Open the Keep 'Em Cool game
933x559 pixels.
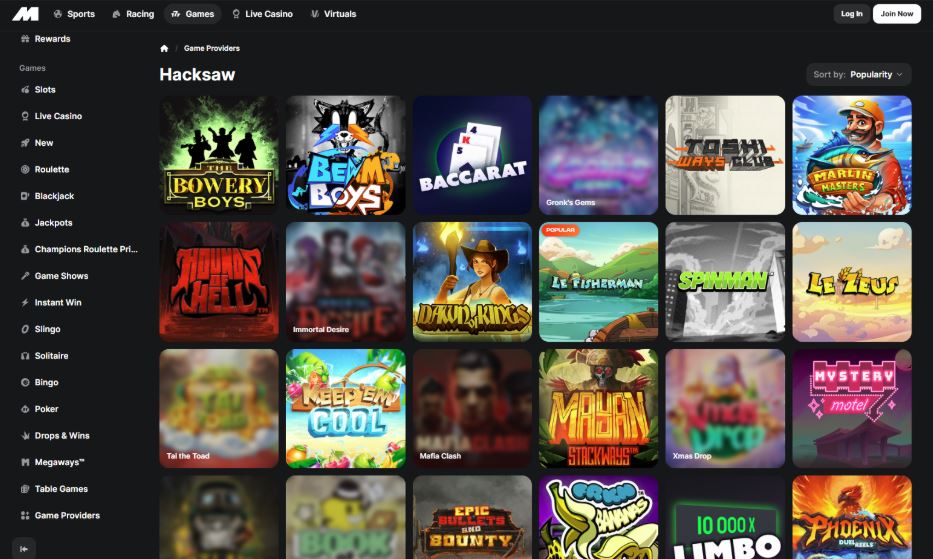pyautogui.click(x=346, y=408)
